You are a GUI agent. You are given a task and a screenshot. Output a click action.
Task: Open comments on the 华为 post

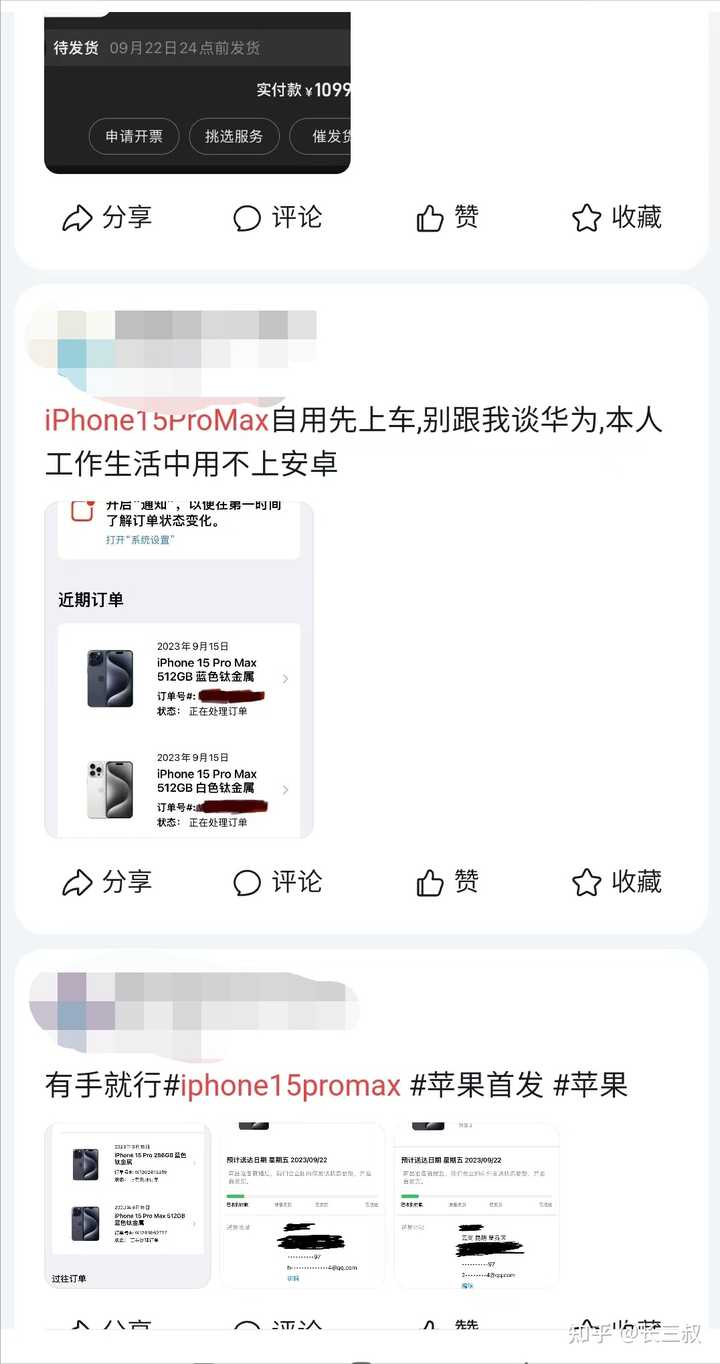point(277,882)
